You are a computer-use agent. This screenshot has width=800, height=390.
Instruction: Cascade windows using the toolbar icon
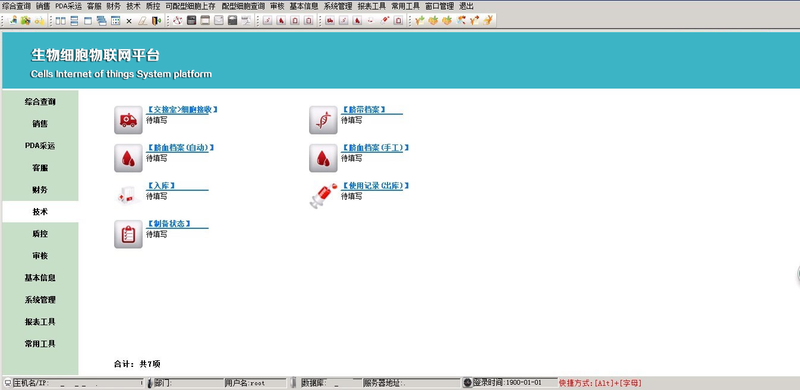pos(102,21)
